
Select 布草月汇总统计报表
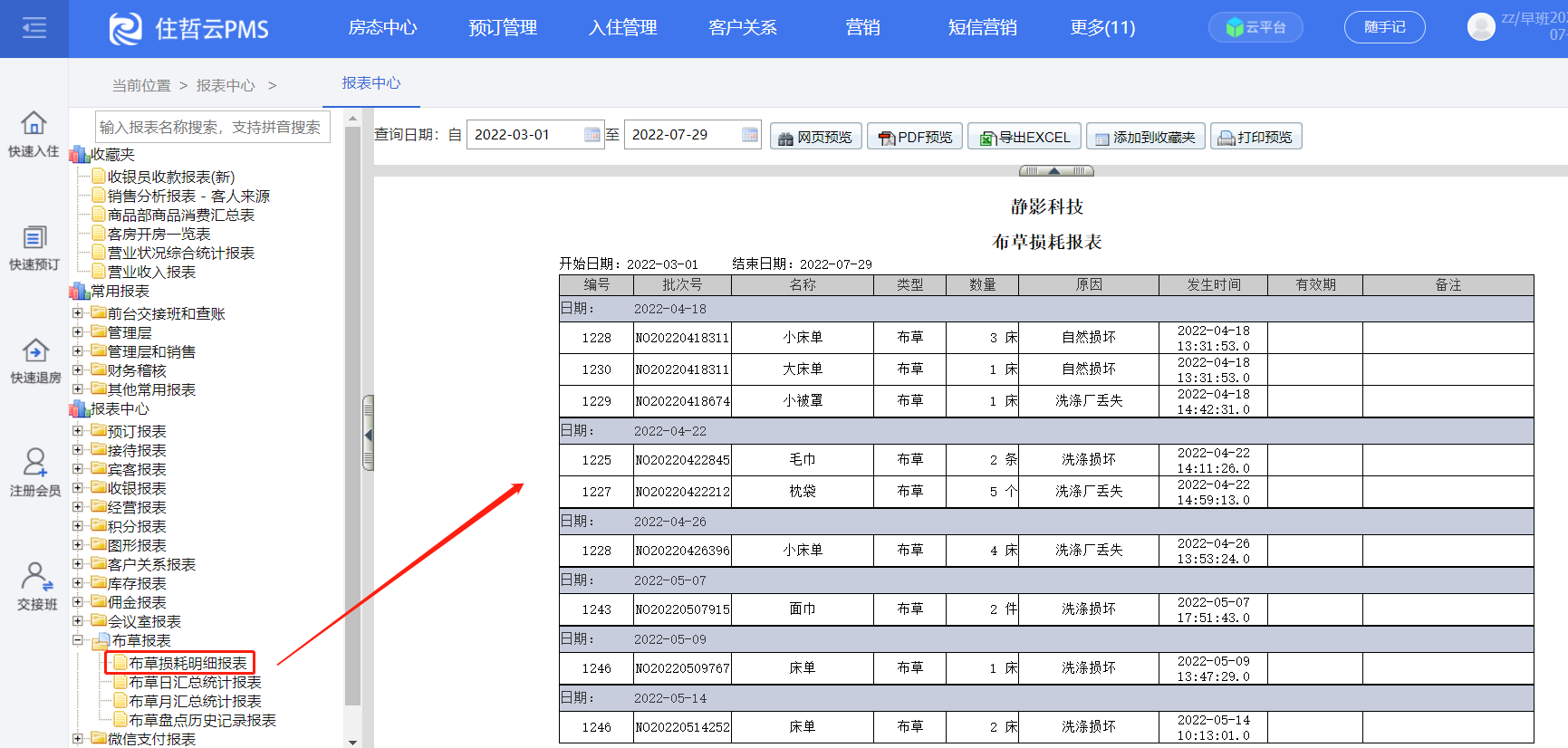coord(195,702)
